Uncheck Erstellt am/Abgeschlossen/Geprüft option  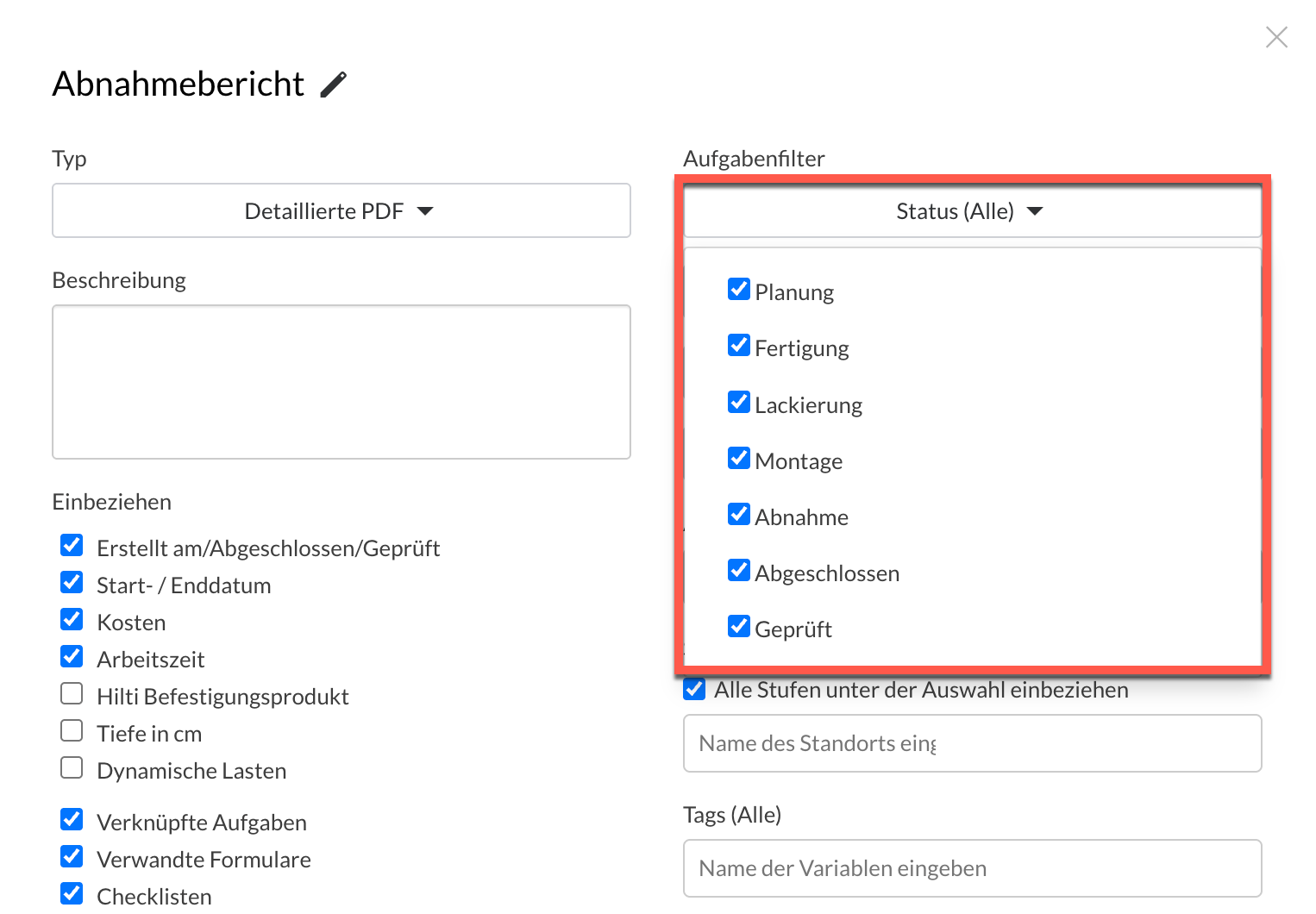(x=72, y=546)
